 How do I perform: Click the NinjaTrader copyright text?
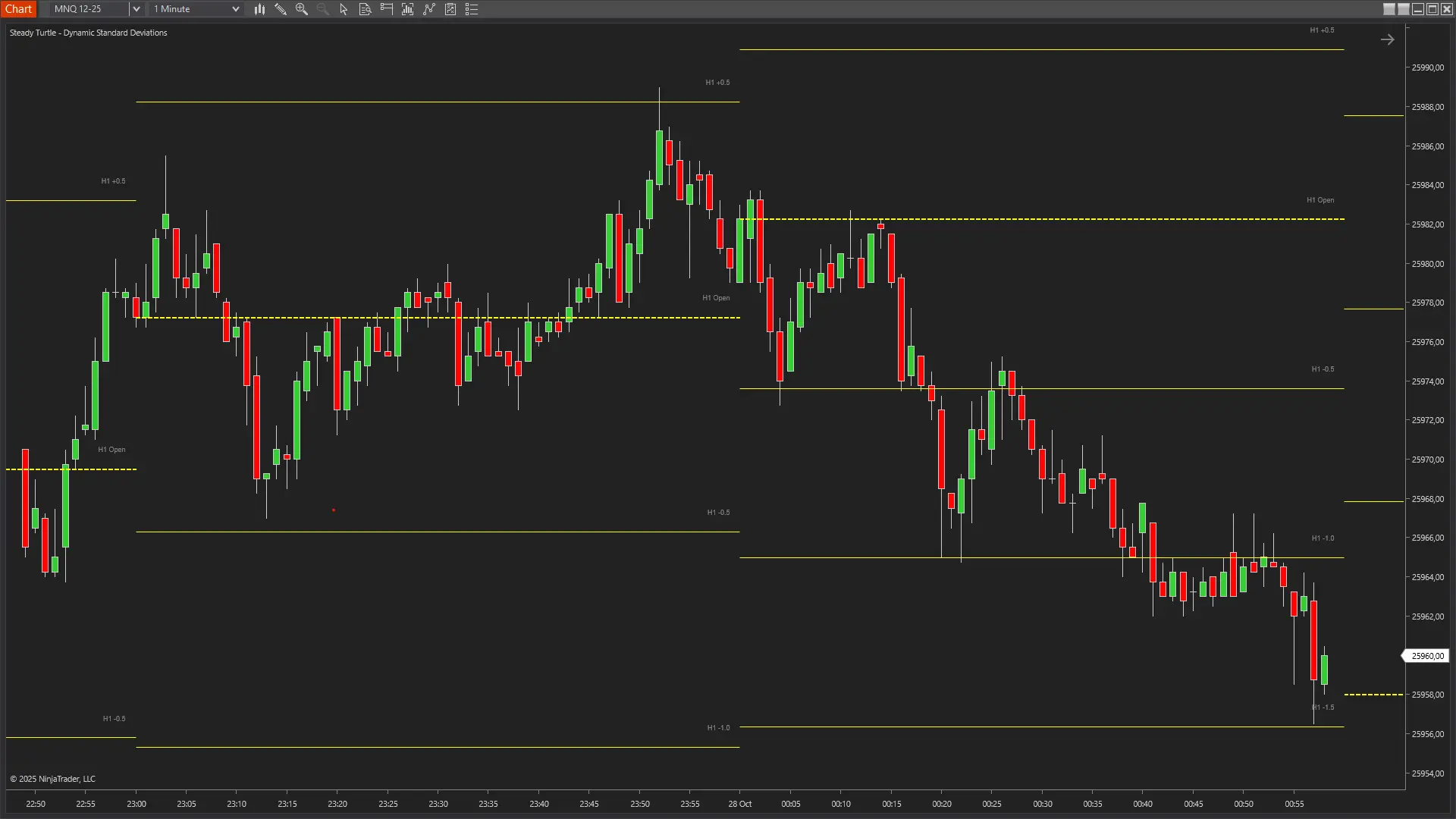[x=53, y=778]
